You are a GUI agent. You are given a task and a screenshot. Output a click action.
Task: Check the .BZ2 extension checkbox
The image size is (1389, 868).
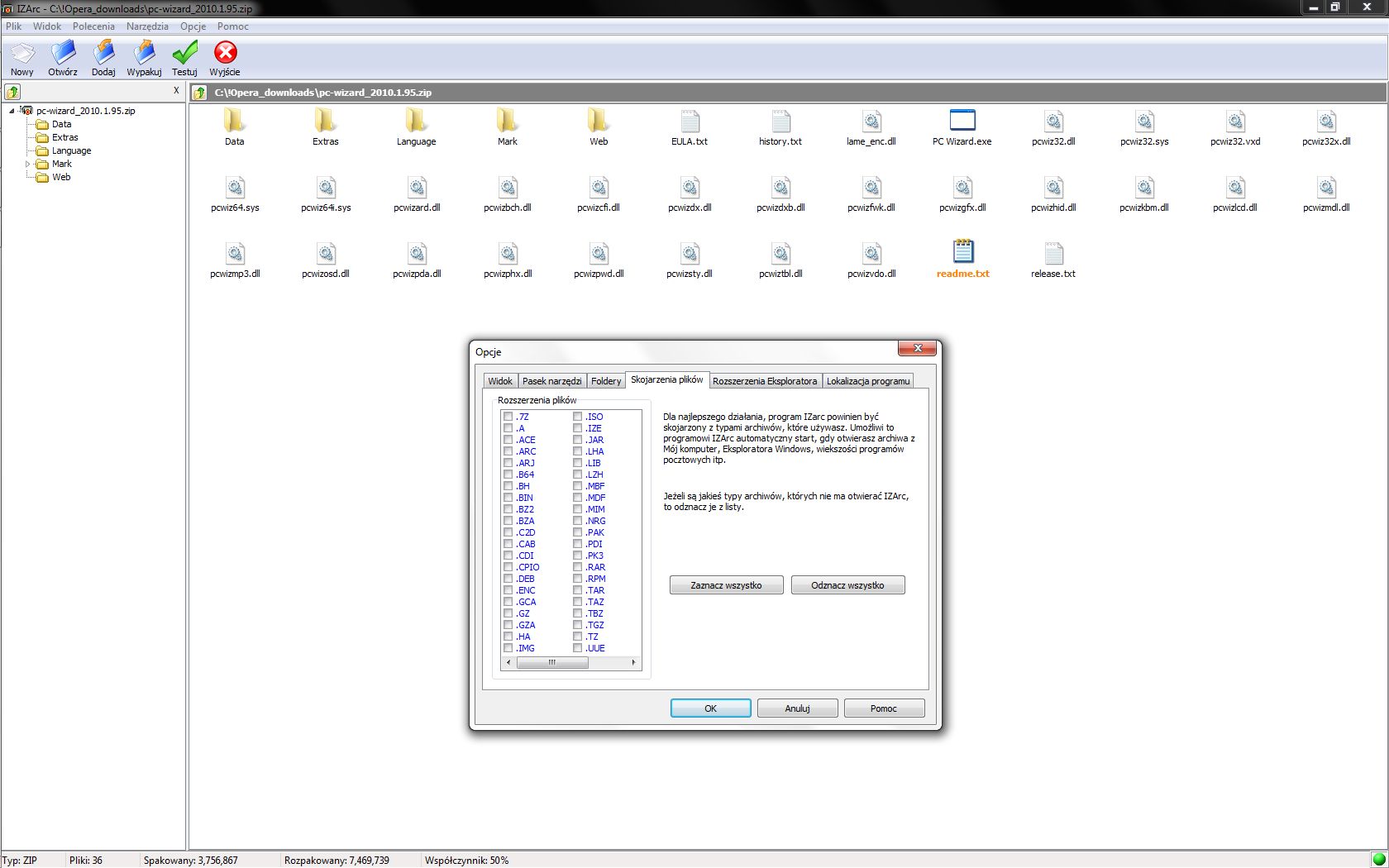pyautogui.click(x=508, y=509)
